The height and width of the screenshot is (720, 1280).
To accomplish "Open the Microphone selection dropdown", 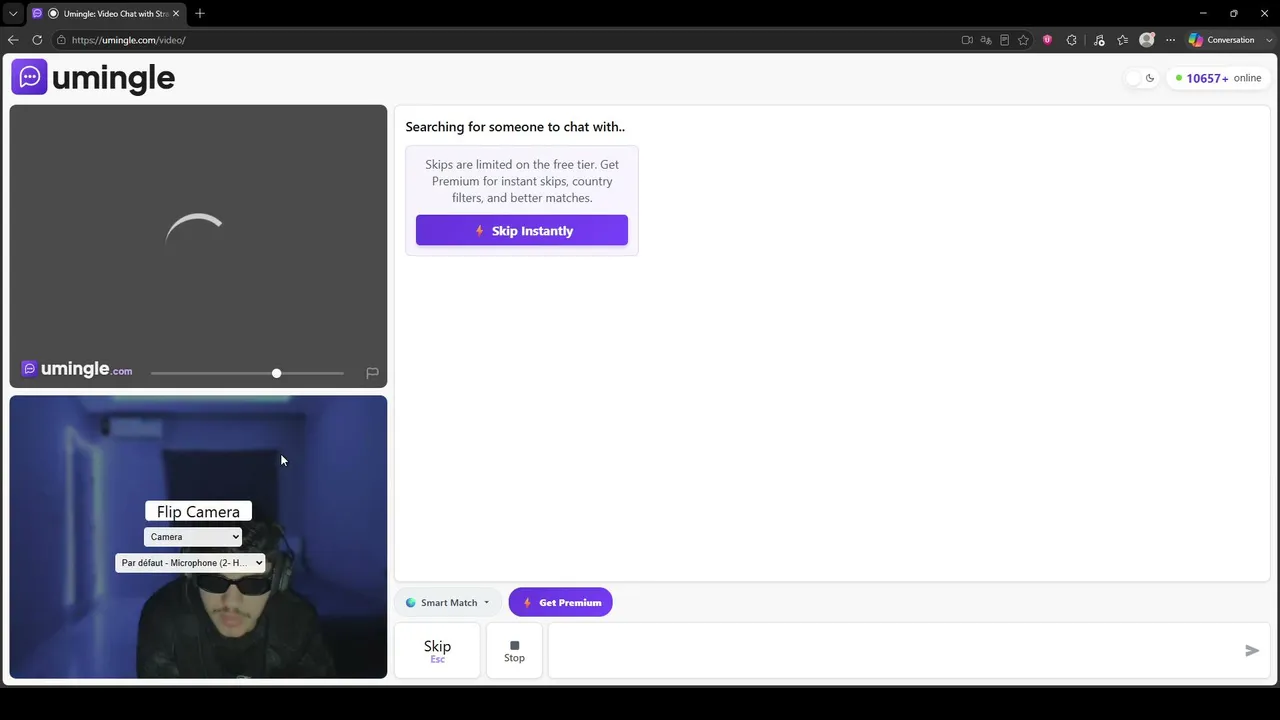I will pyautogui.click(x=190, y=563).
